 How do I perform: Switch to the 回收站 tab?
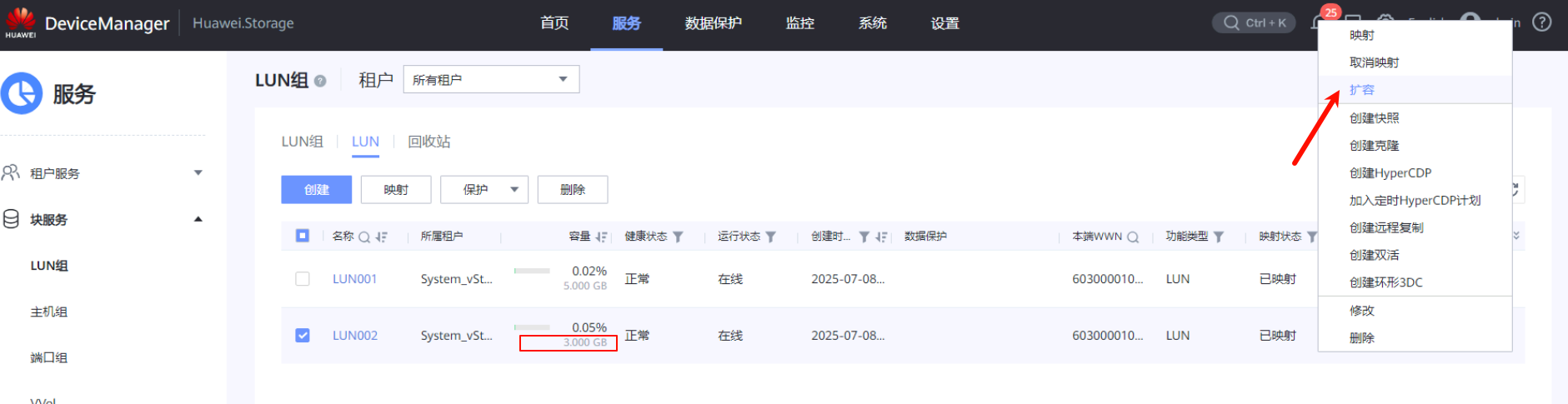428,142
